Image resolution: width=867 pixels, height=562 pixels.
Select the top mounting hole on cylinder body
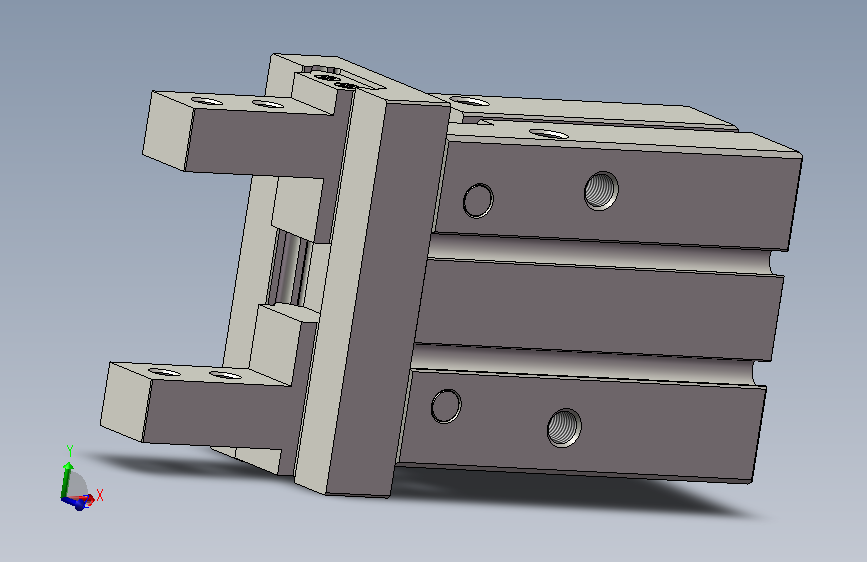point(547,133)
